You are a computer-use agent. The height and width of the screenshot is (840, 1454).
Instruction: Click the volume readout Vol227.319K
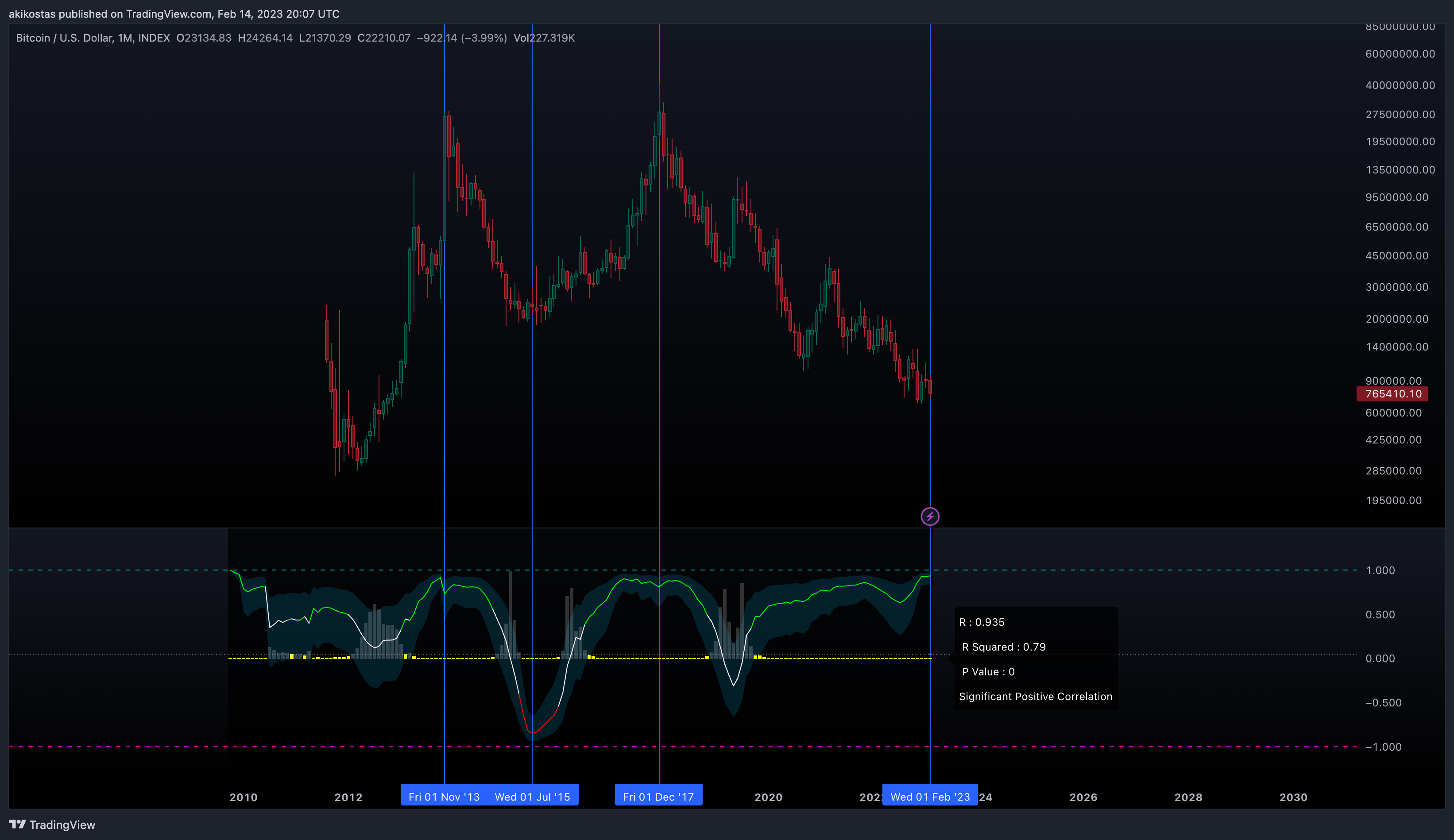coord(544,38)
